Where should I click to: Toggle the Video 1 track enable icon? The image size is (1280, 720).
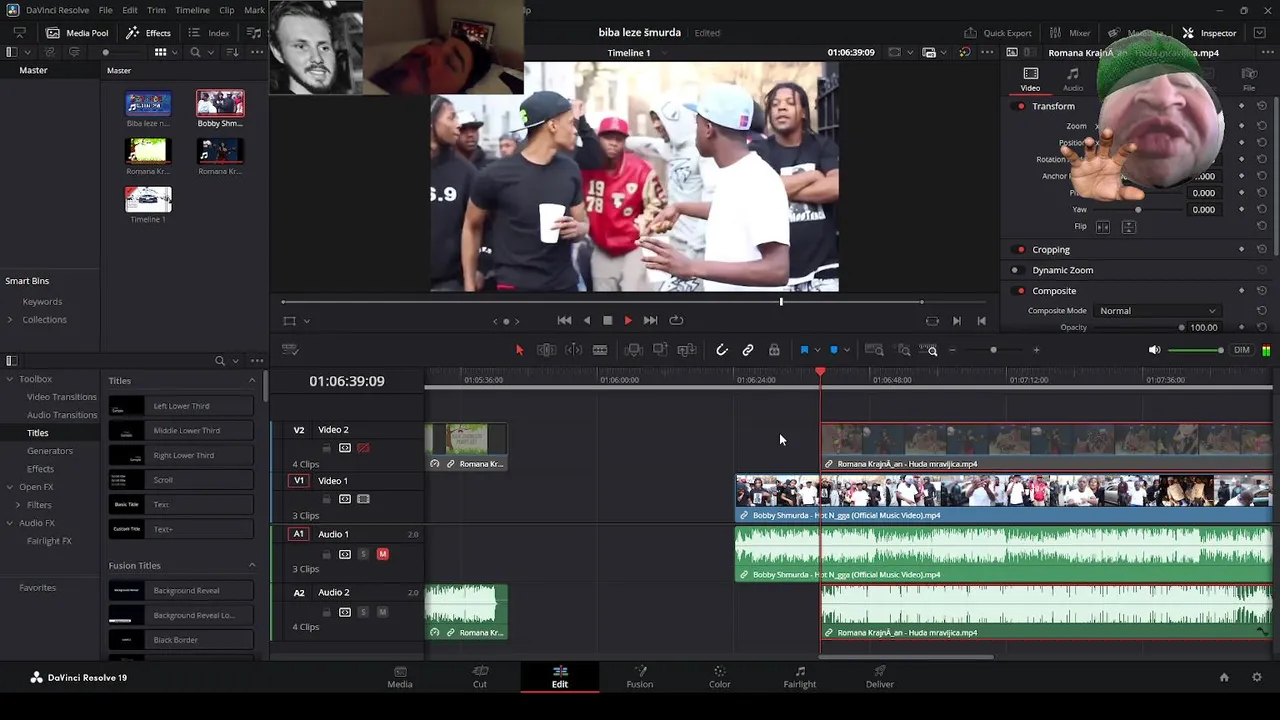click(363, 499)
